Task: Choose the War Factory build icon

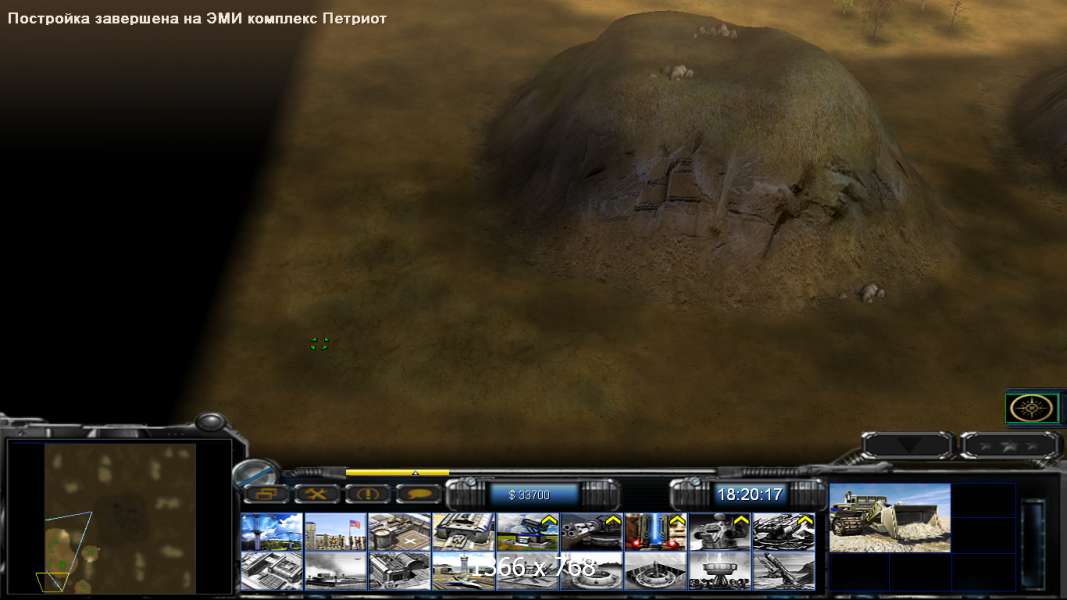Action: [x=463, y=532]
